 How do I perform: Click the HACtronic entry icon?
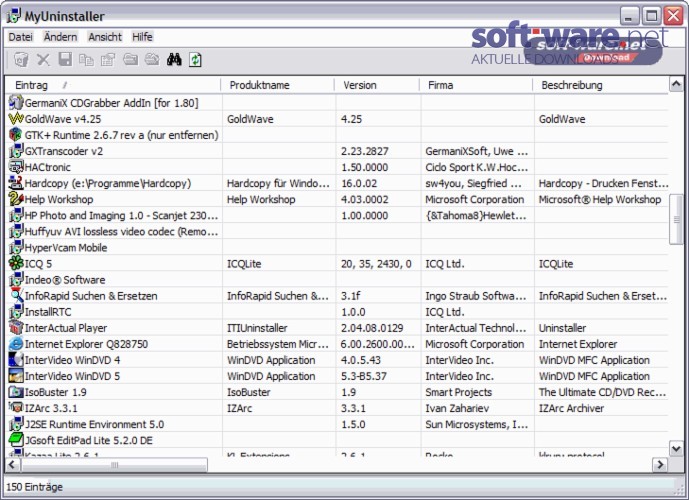tap(16, 167)
